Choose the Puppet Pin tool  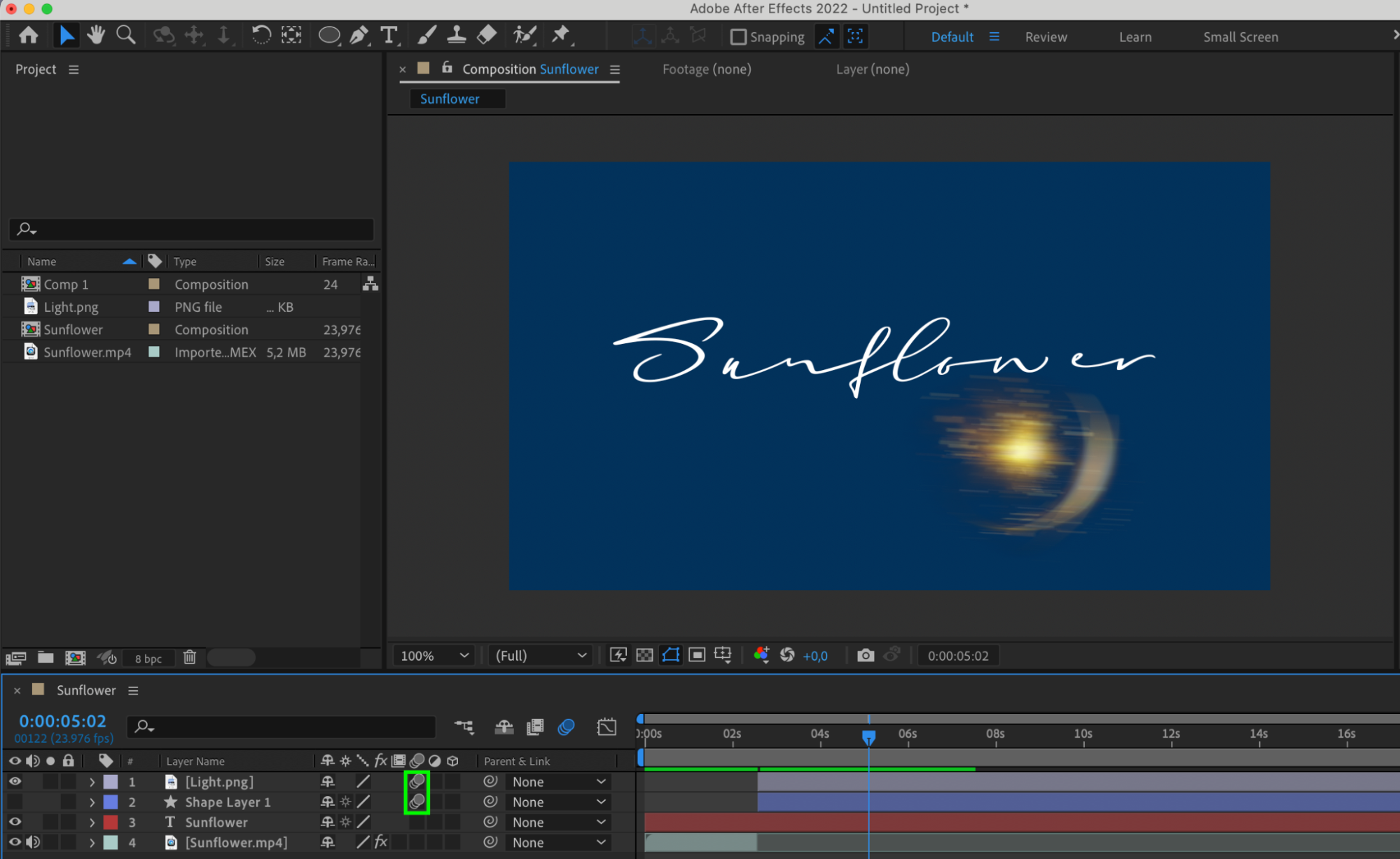tap(560, 34)
